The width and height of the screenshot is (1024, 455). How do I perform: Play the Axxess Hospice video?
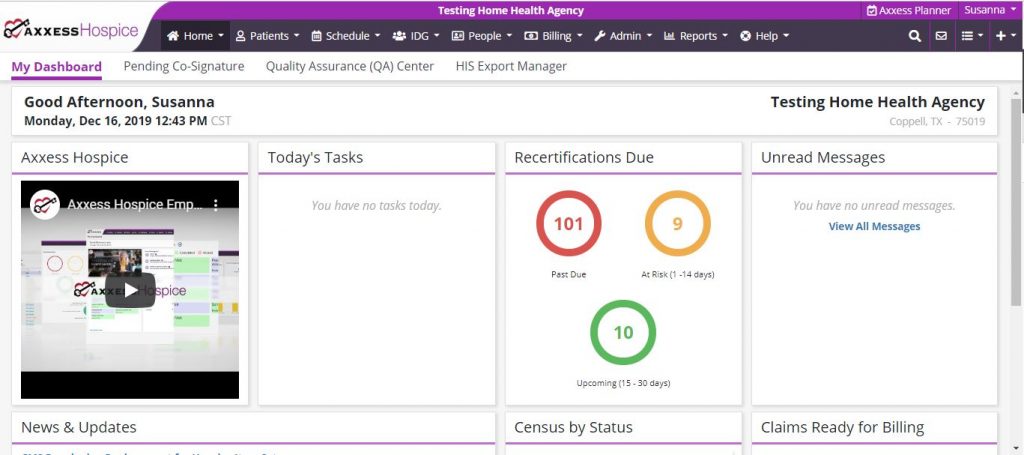point(130,290)
